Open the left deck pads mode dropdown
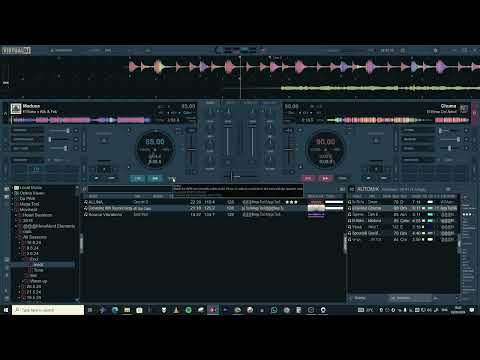 coord(28,160)
